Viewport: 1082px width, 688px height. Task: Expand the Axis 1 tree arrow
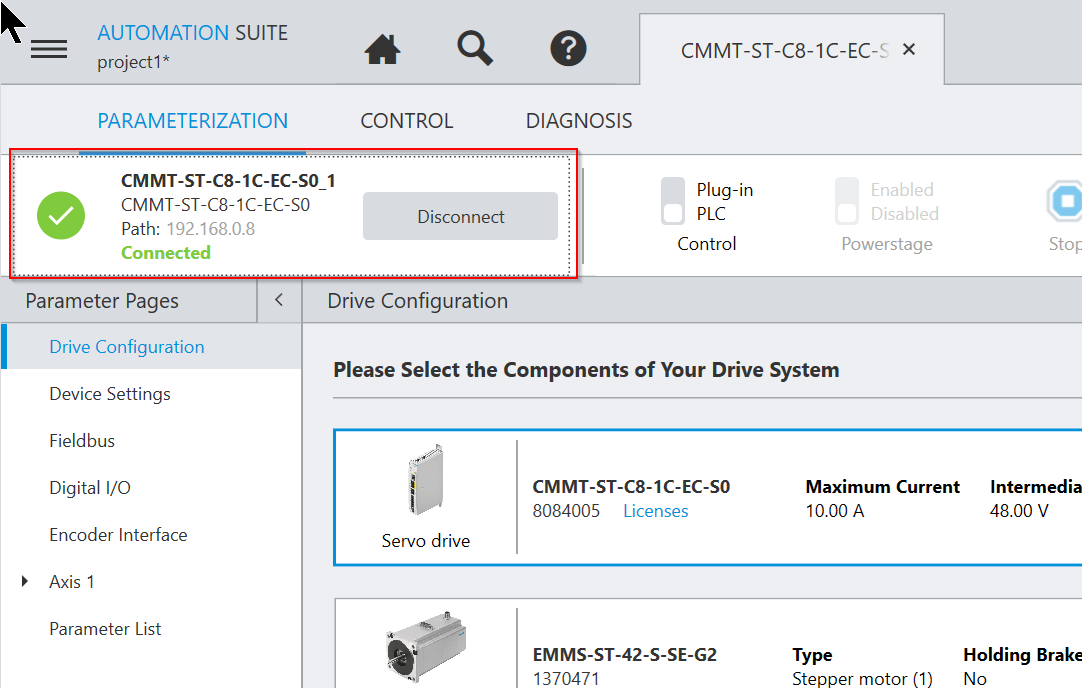pyautogui.click(x=25, y=581)
